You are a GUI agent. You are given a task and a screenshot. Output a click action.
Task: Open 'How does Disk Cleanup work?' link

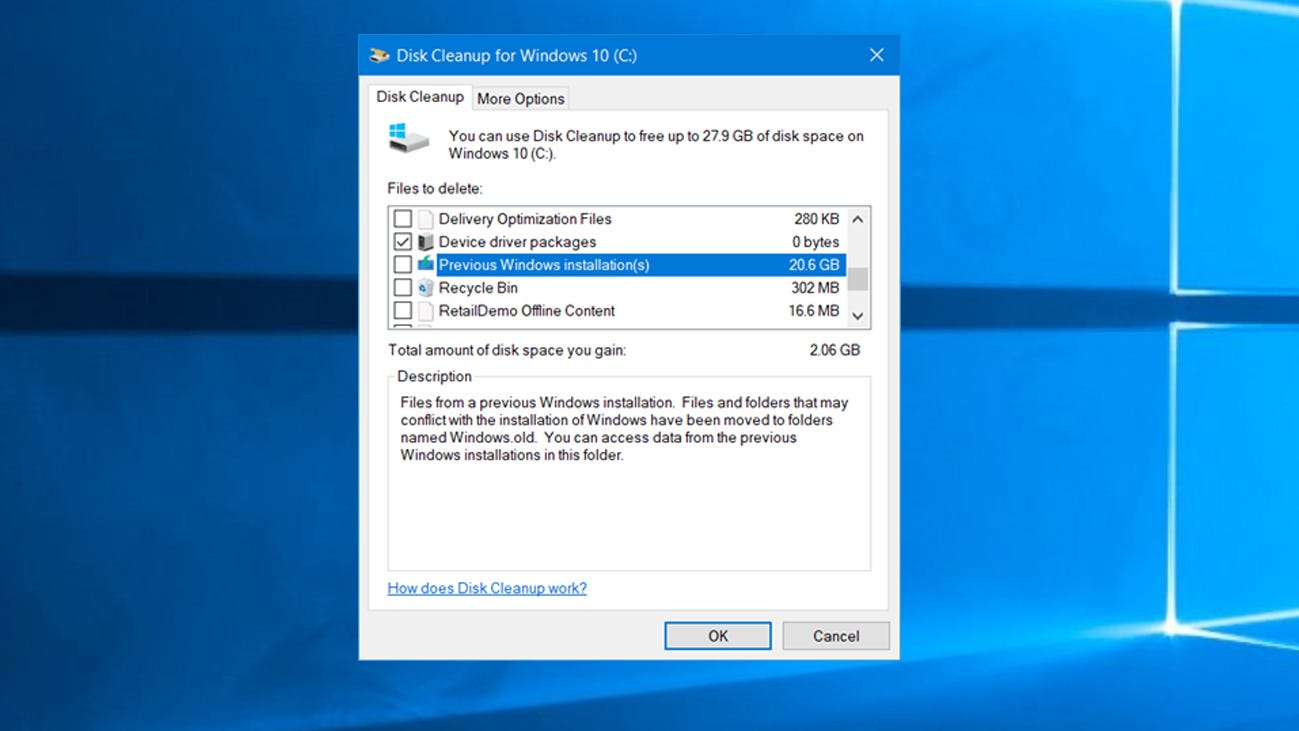click(487, 588)
